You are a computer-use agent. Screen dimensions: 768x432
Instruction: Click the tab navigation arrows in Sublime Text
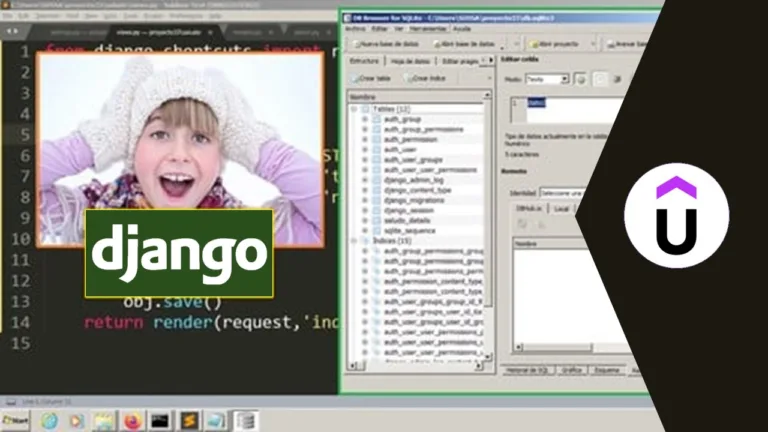coord(12,31)
